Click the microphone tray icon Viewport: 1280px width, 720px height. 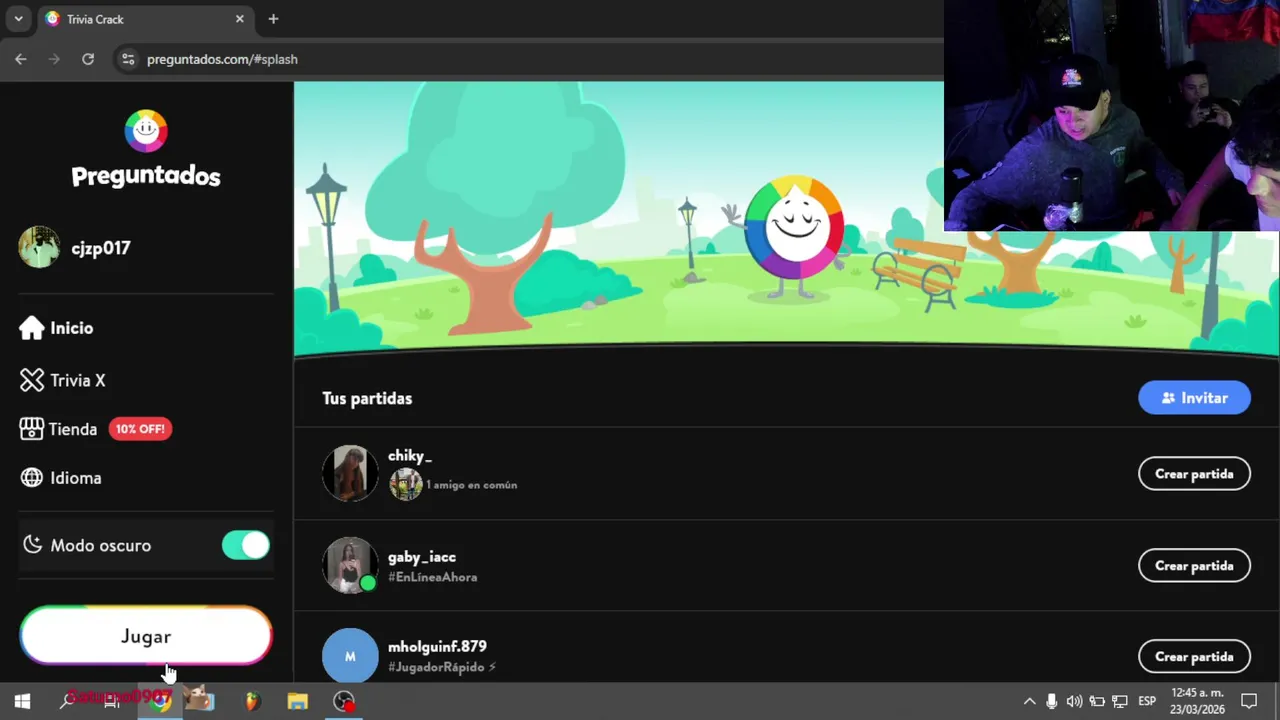(x=1051, y=701)
